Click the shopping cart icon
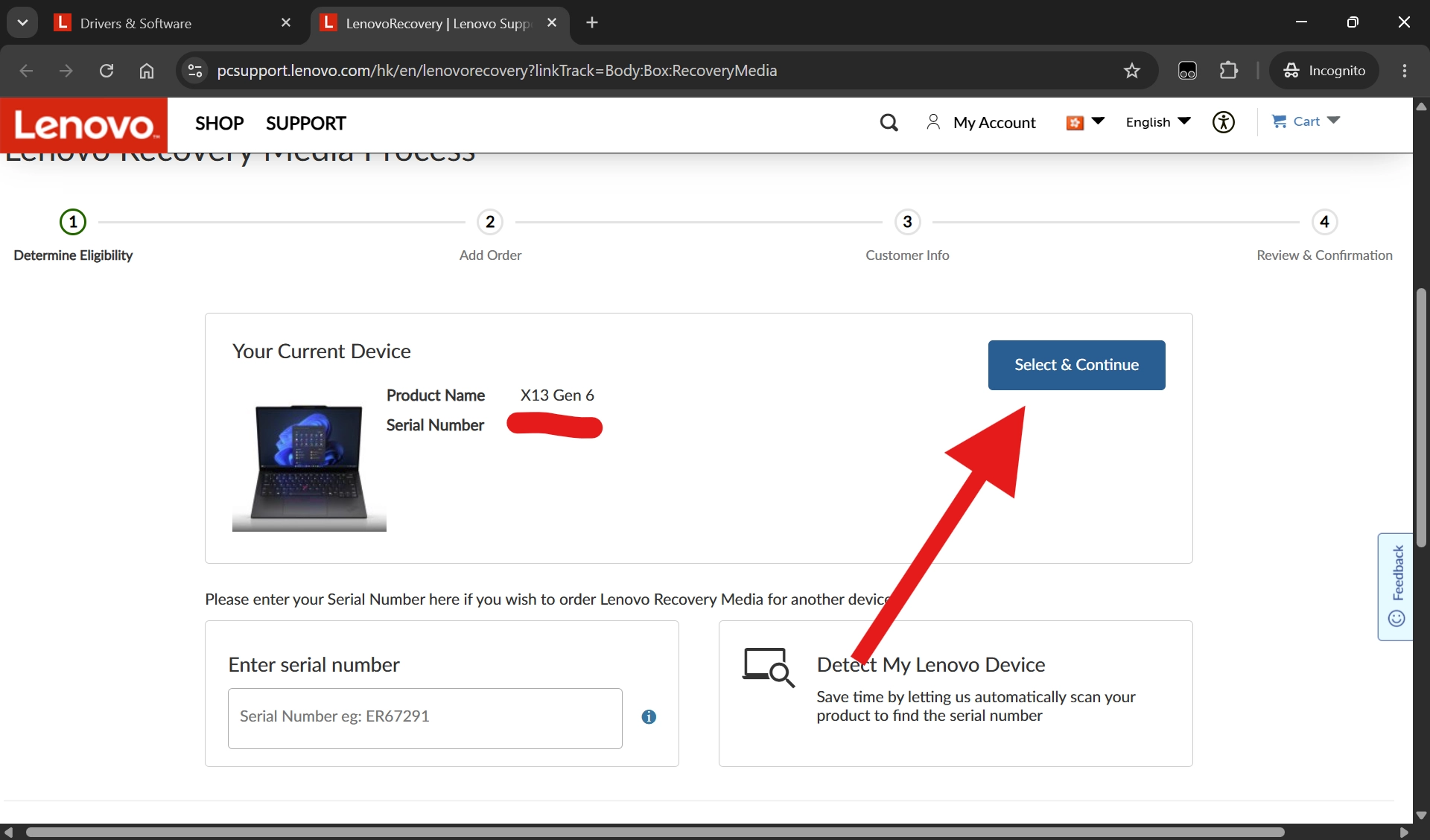This screenshot has width=1430, height=840. (x=1280, y=121)
